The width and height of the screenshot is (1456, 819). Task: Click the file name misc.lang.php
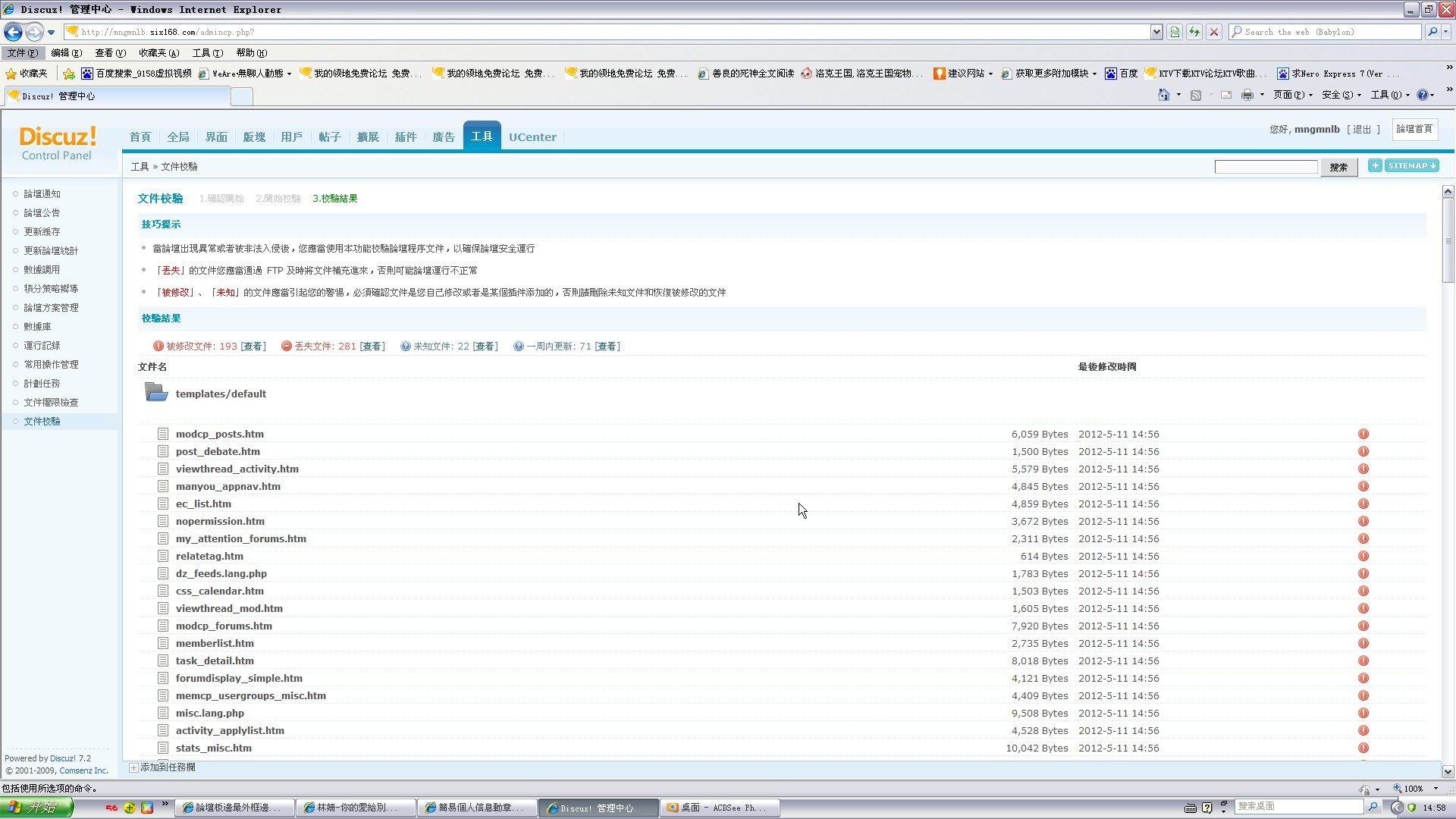210,713
